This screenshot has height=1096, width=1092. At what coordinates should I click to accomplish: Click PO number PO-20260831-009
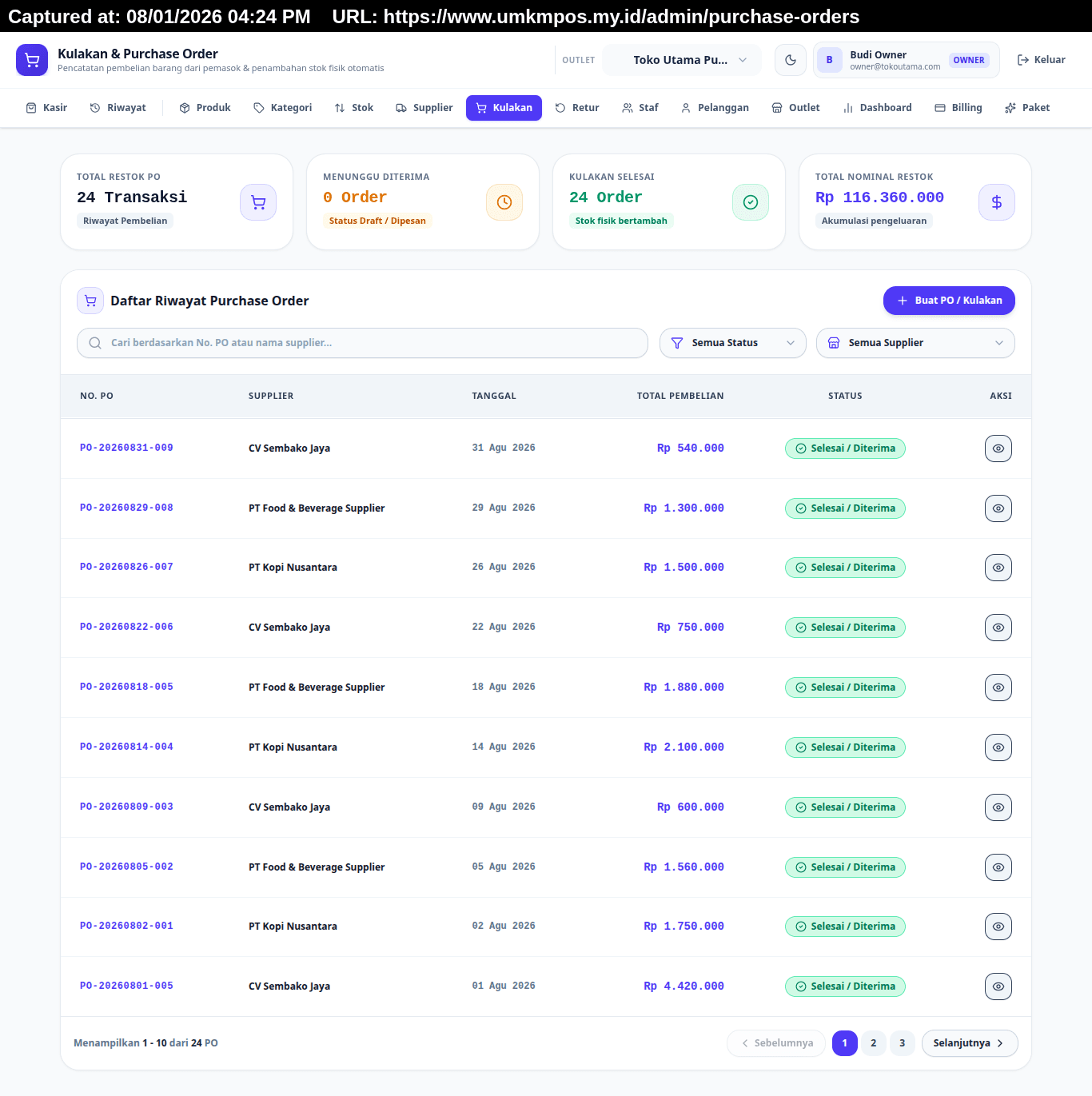pos(126,448)
